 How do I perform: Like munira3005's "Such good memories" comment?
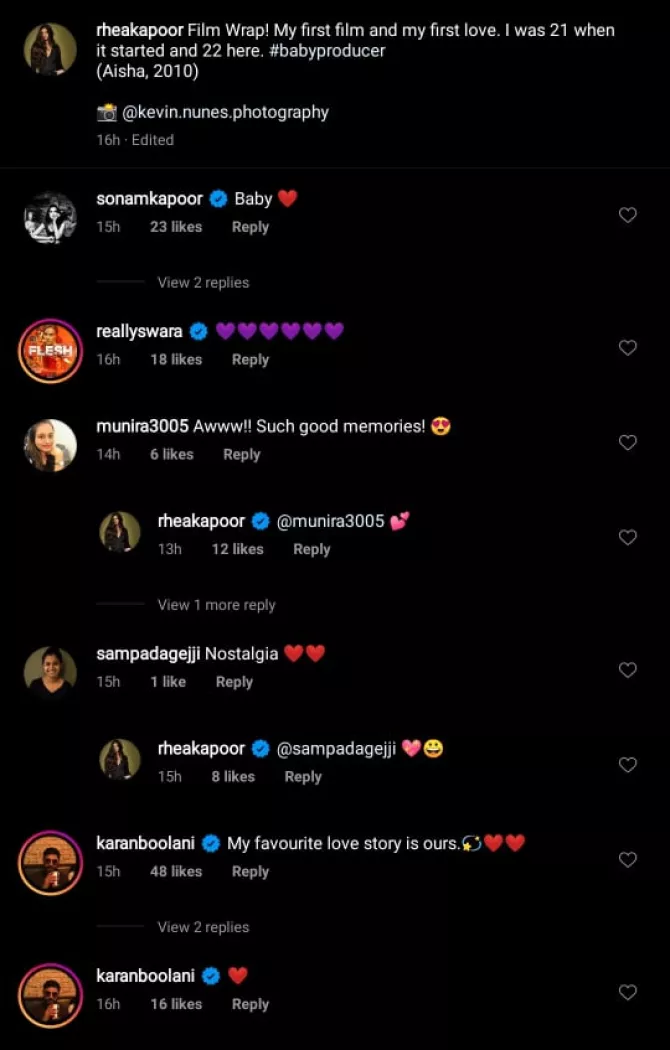pyautogui.click(x=628, y=443)
